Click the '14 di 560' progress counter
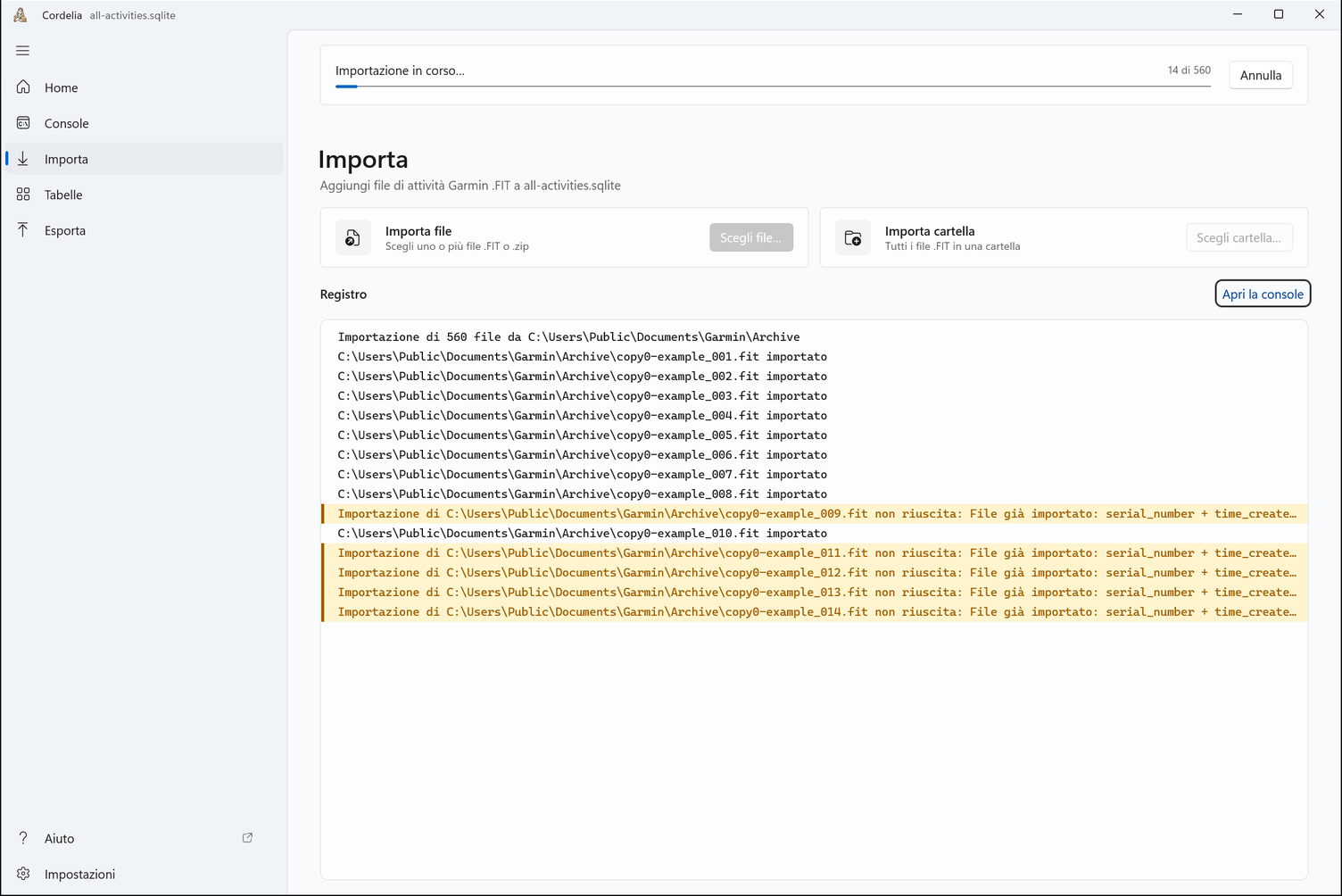 click(1189, 70)
